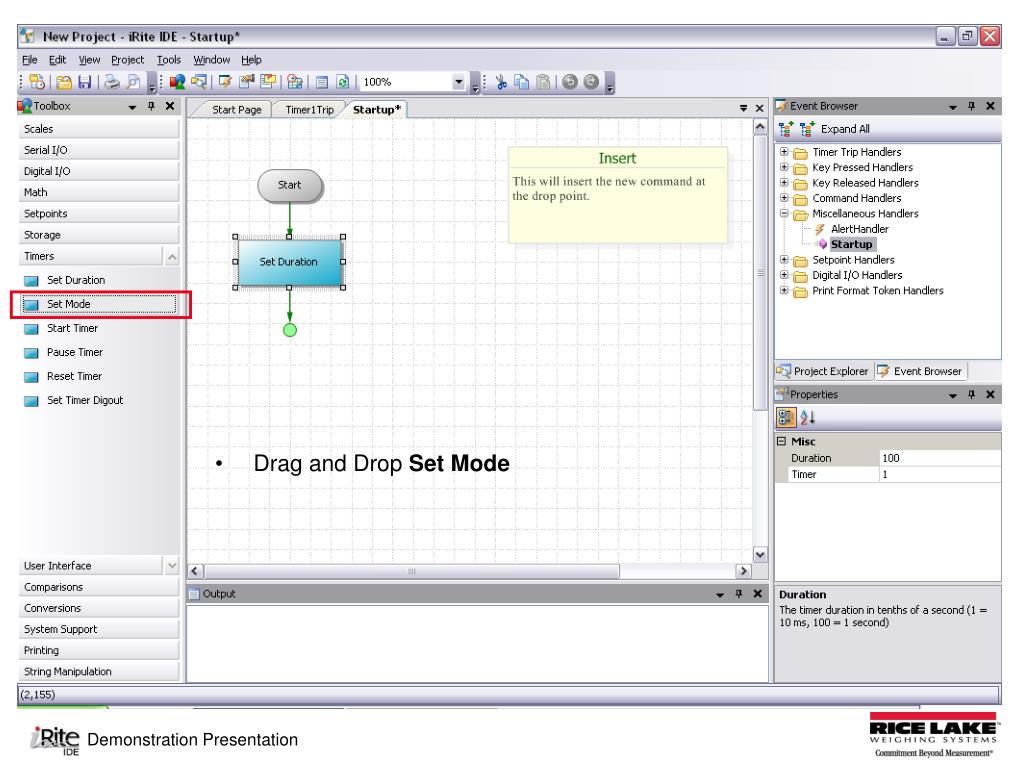Click the Copy icon in toolbar
The image size is (1024, 768).
coord(521,82)
